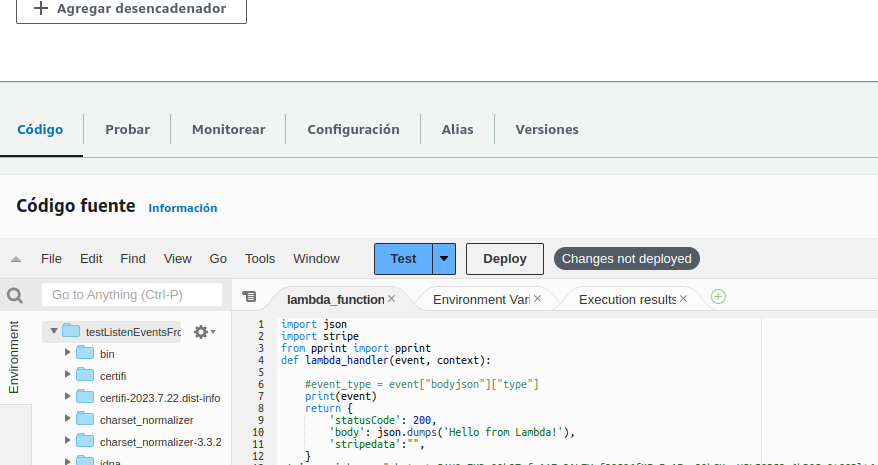Close the lambda_function tab

[x=391, y=299]
